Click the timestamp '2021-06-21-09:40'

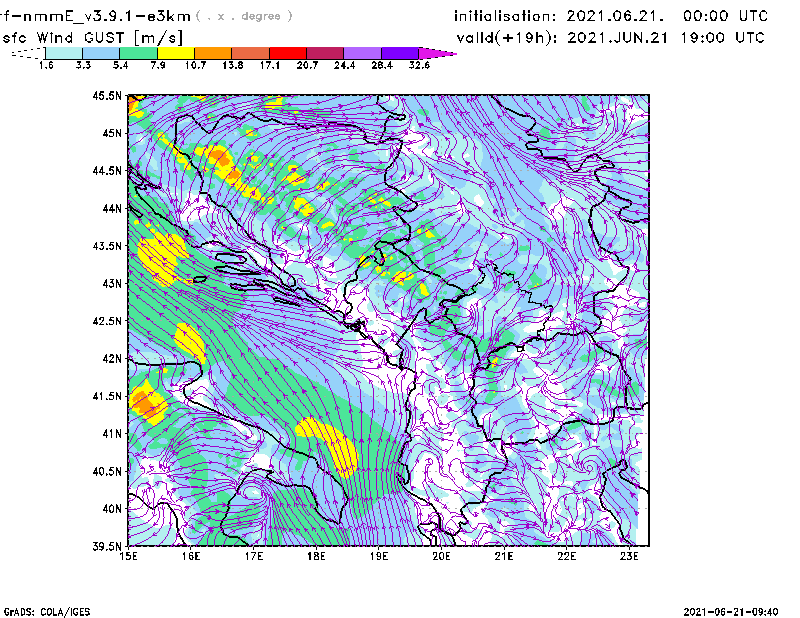click(x=731, y=612)
